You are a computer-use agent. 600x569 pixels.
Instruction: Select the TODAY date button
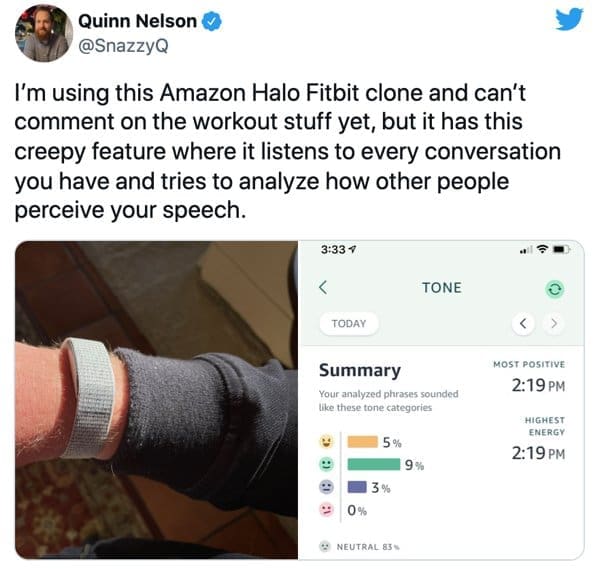pos(349,324)
